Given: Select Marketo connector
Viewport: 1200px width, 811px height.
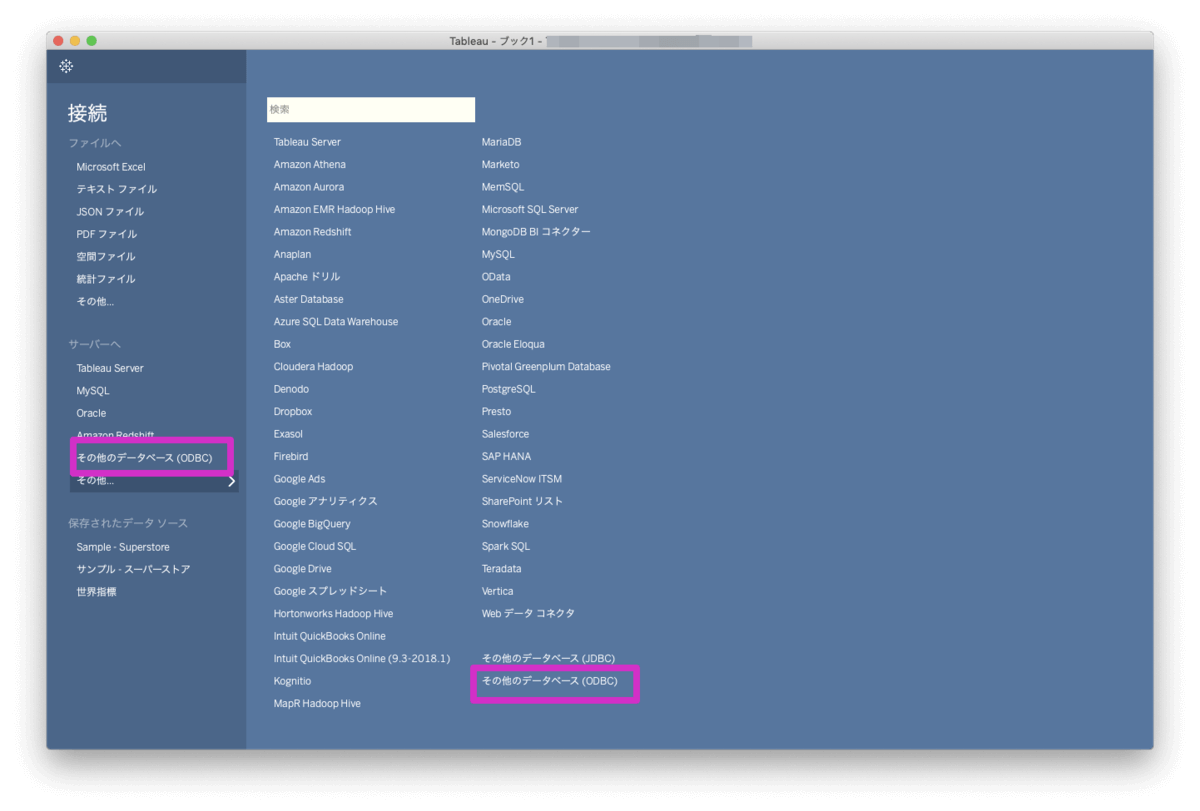Looking at the screenshot, I should [500, 164].
